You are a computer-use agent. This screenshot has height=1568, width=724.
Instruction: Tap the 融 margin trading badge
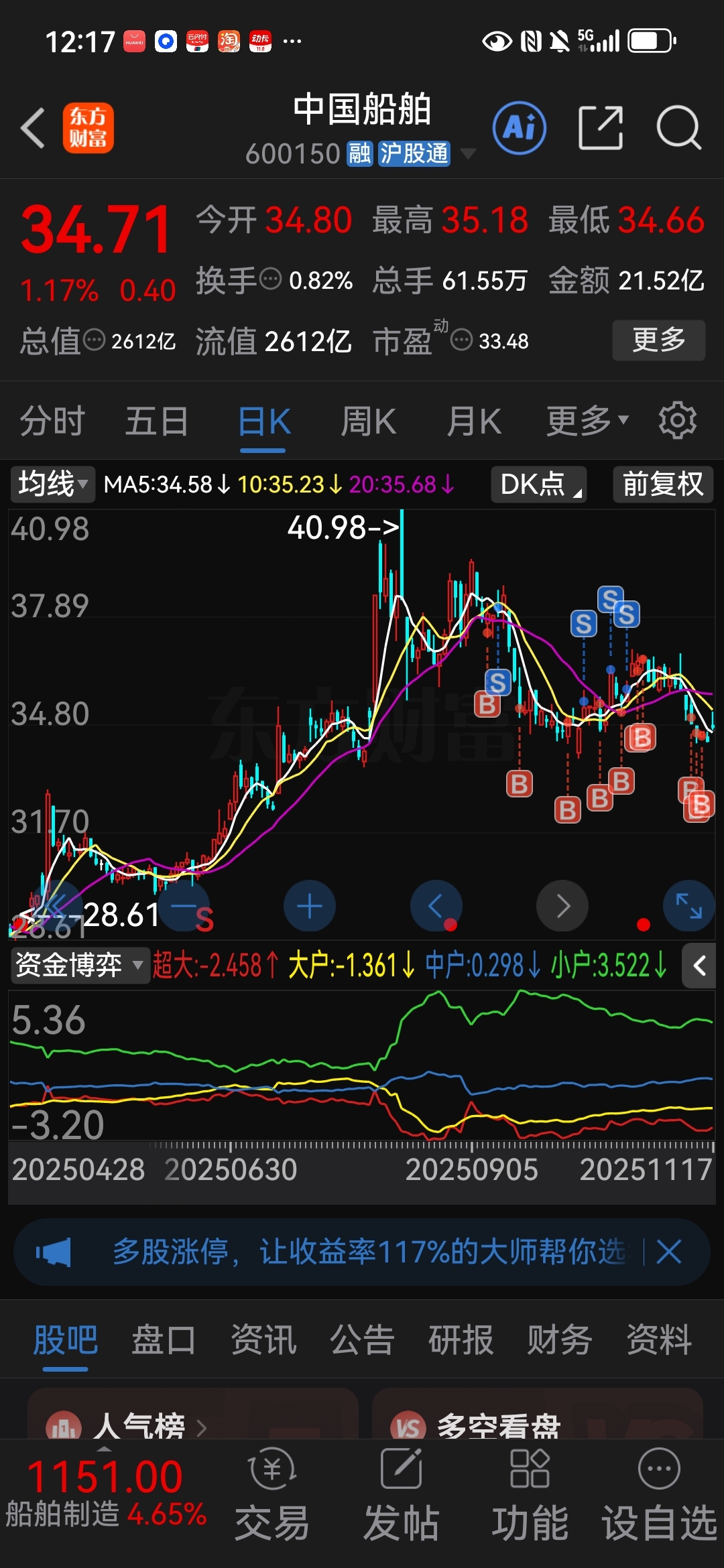point(360,153)
